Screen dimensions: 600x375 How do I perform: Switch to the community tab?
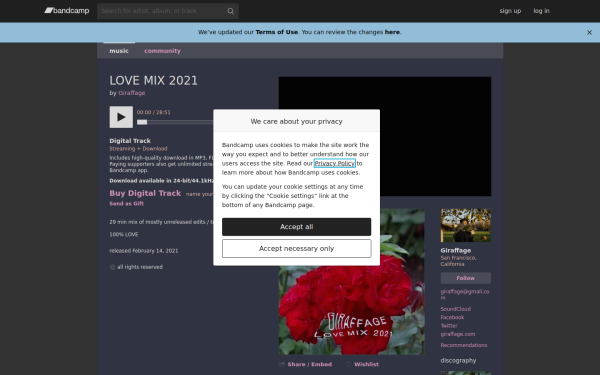click(x=162, y=51)
